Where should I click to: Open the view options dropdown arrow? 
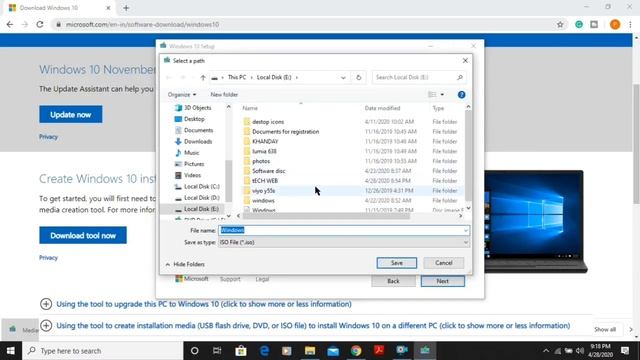pos(442,95)
